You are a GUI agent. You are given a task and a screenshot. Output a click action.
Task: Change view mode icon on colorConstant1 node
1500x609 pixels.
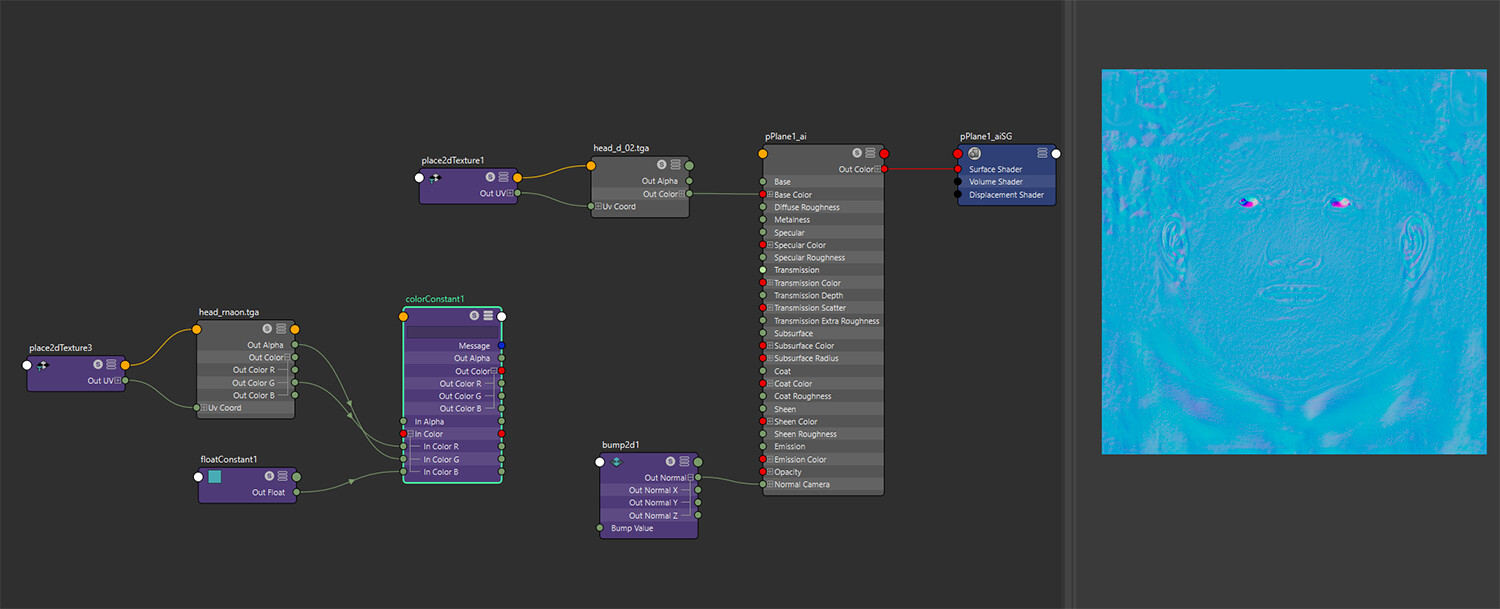(x=488, y=316)
